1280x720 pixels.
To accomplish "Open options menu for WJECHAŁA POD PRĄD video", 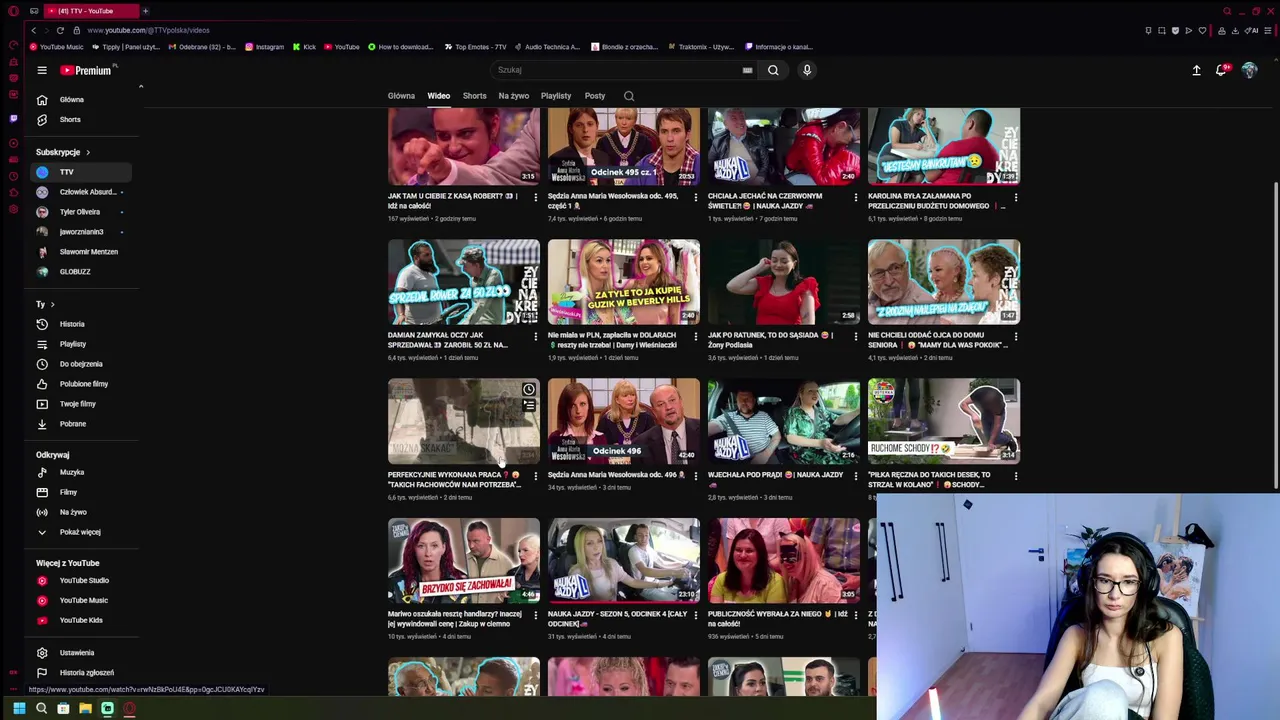I will click(855, 475).
